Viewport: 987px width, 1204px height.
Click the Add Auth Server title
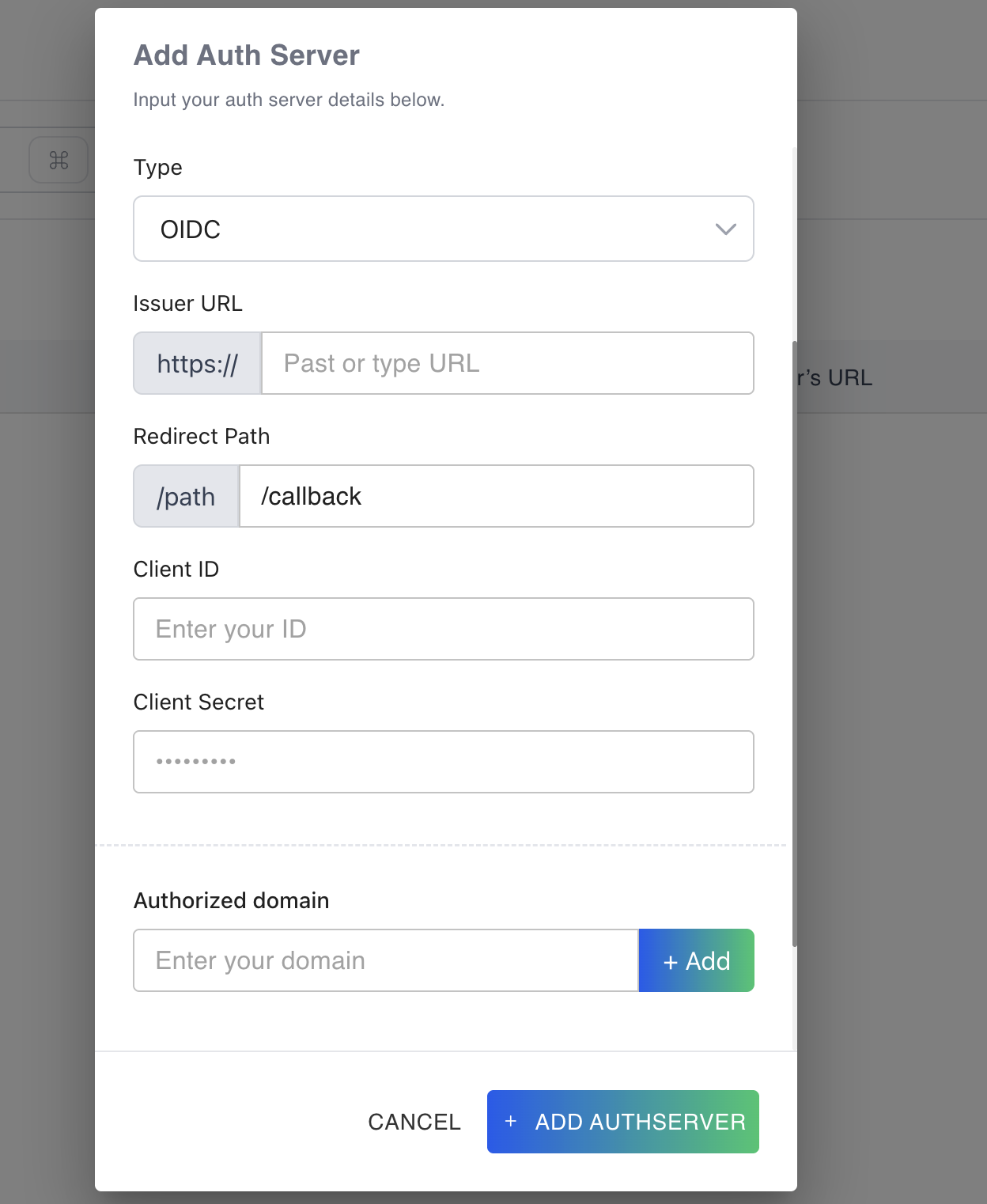tap(247, 55)
